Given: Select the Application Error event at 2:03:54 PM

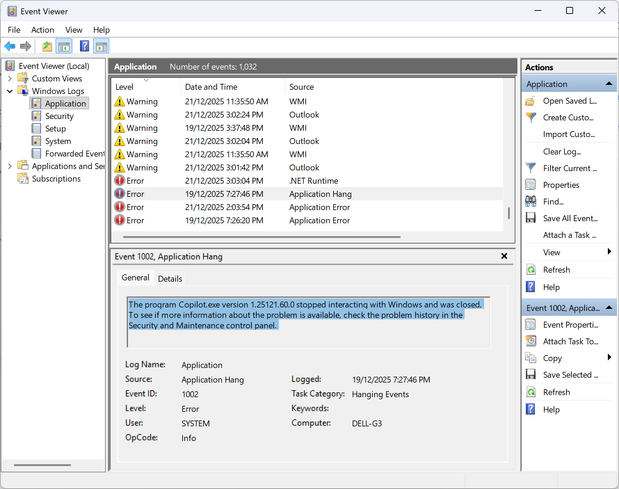Looking at the screenshot, I should 308,207.
